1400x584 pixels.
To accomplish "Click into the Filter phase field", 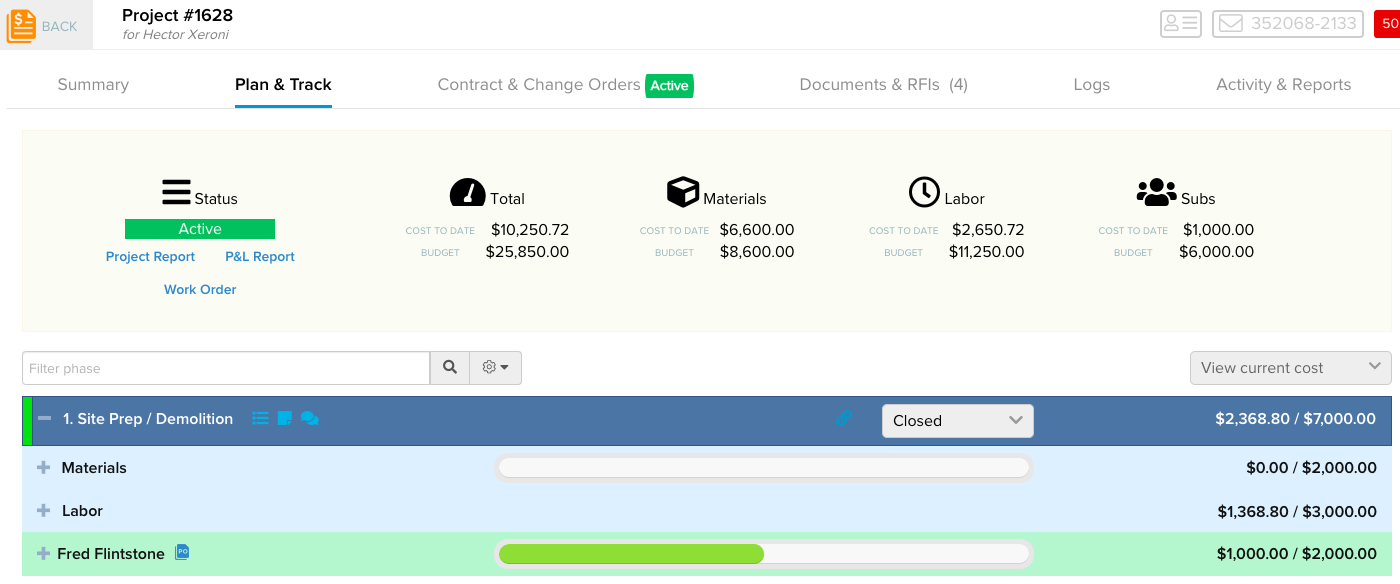I will pyautogui.click(x=226, y=368).
